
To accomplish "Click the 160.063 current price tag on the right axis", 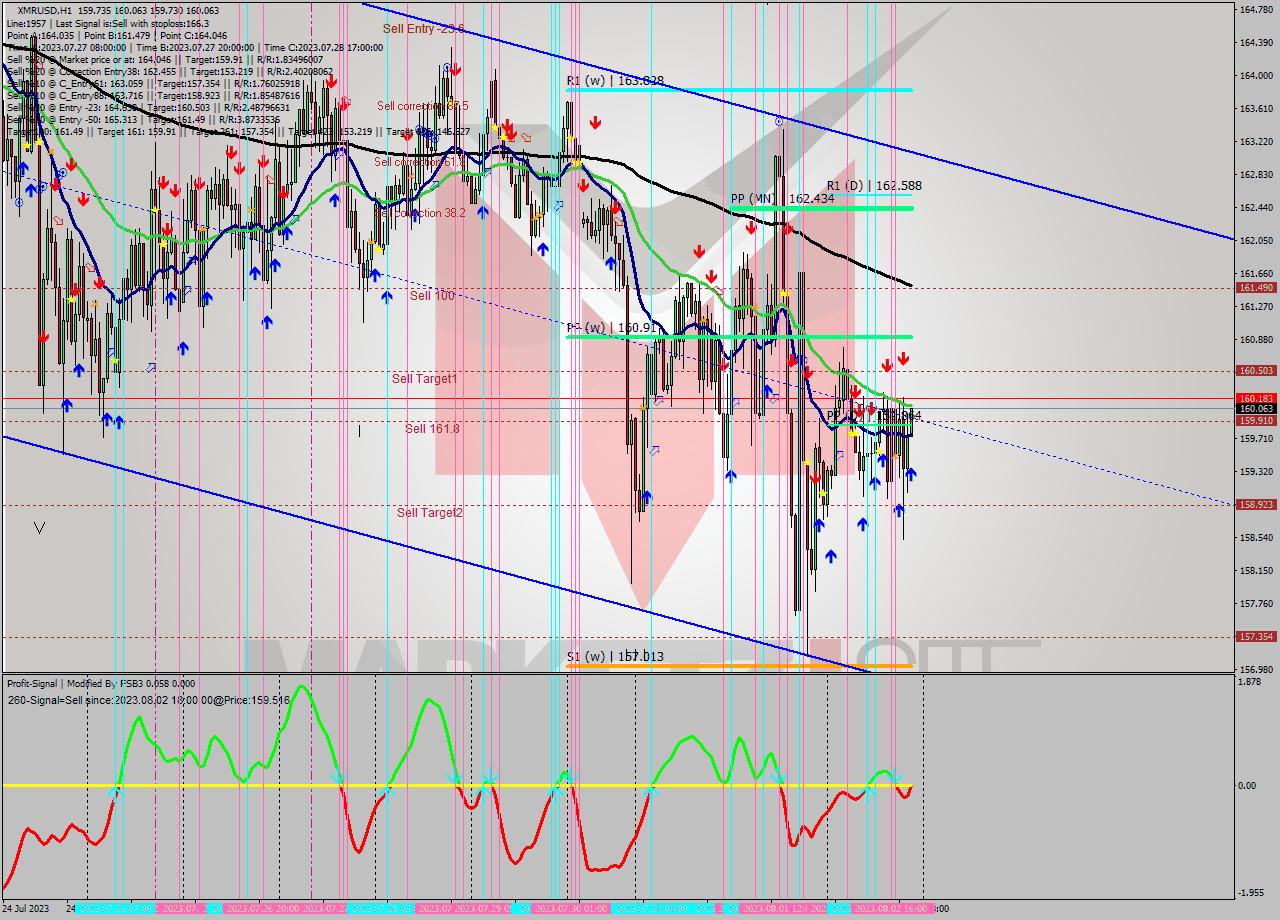I will [x=1257, y=408].
